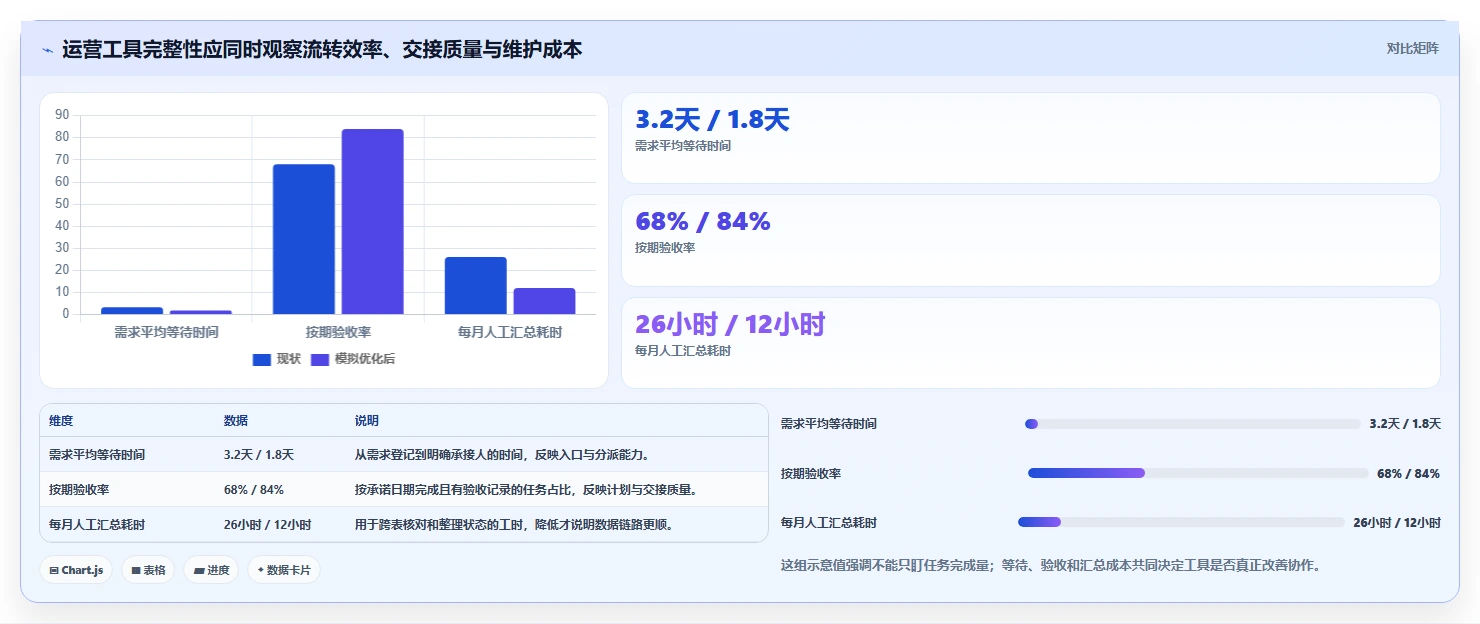Click the 现状 bar for 每月人工汇总耗时
Viewport: 1480px width, 624px height.
pos(476,286)
